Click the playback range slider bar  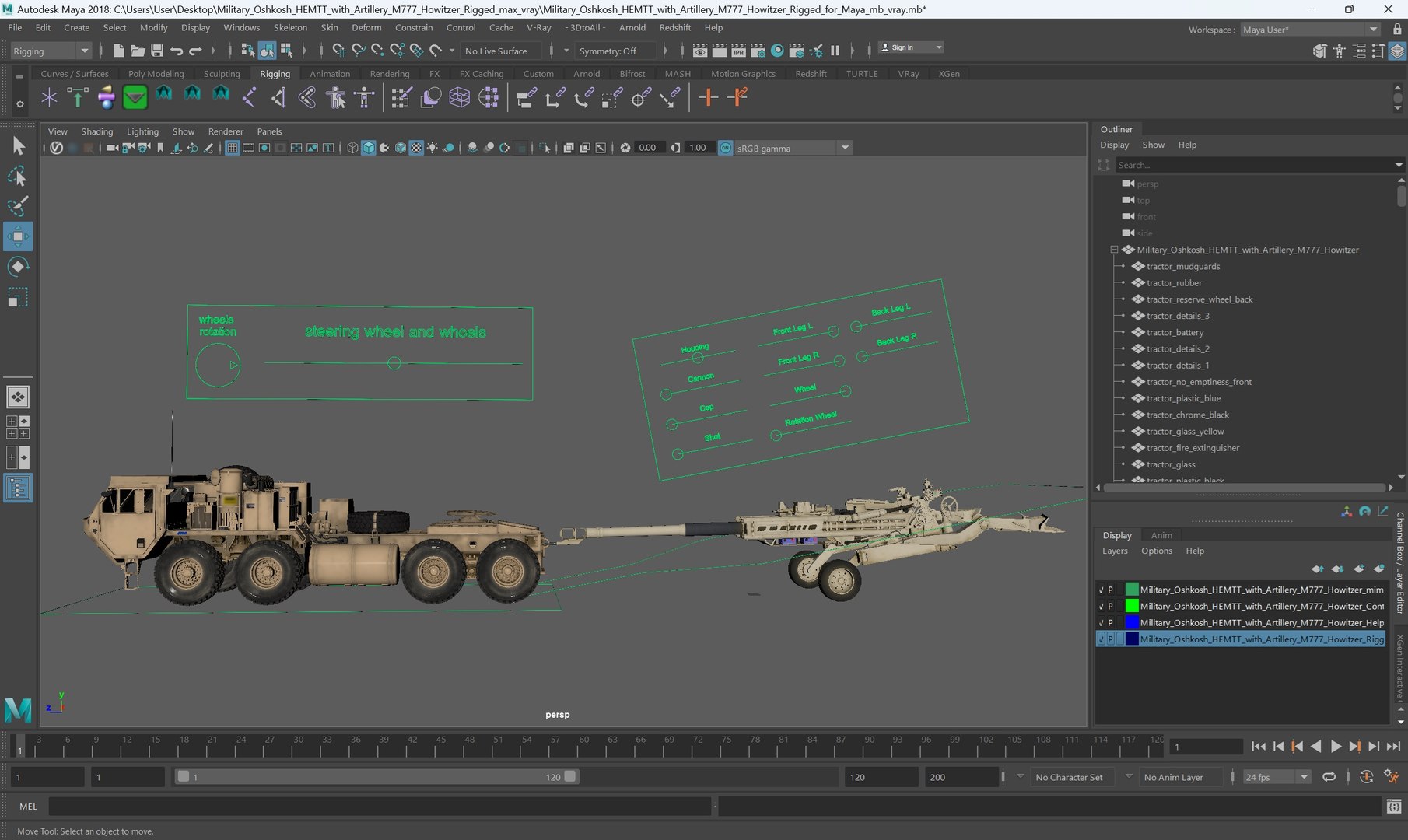(x=377, y=776)
